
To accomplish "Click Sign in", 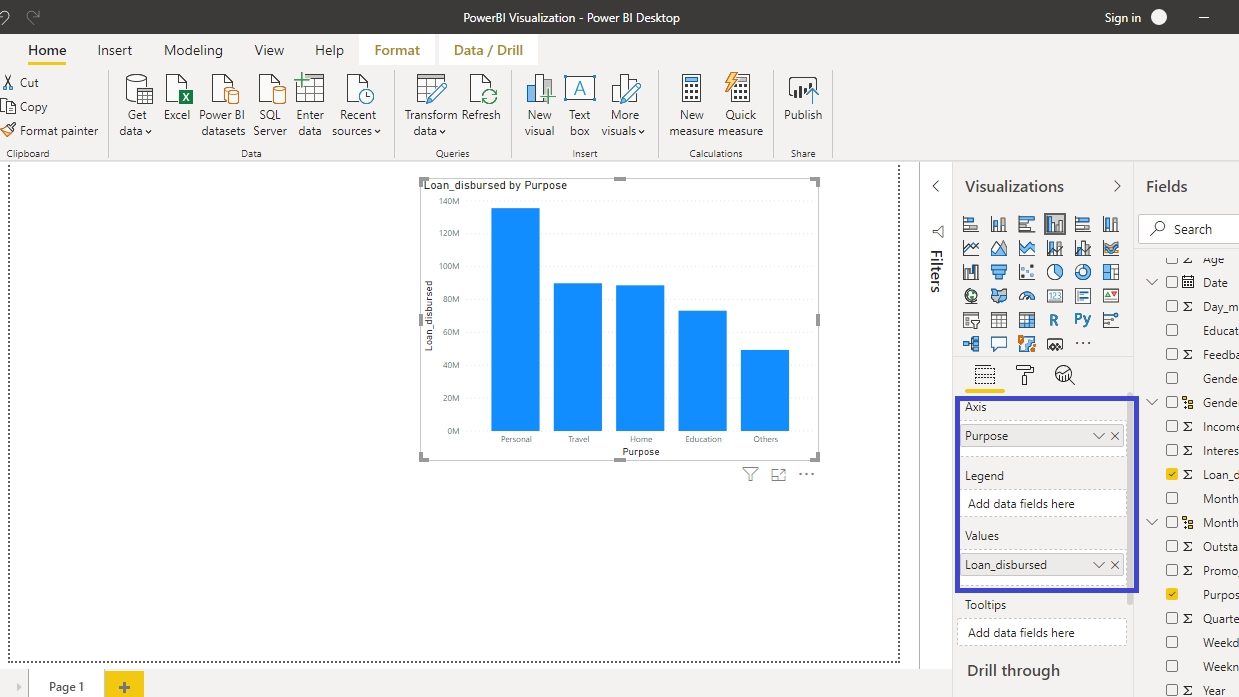I will tap(1122, 18).
